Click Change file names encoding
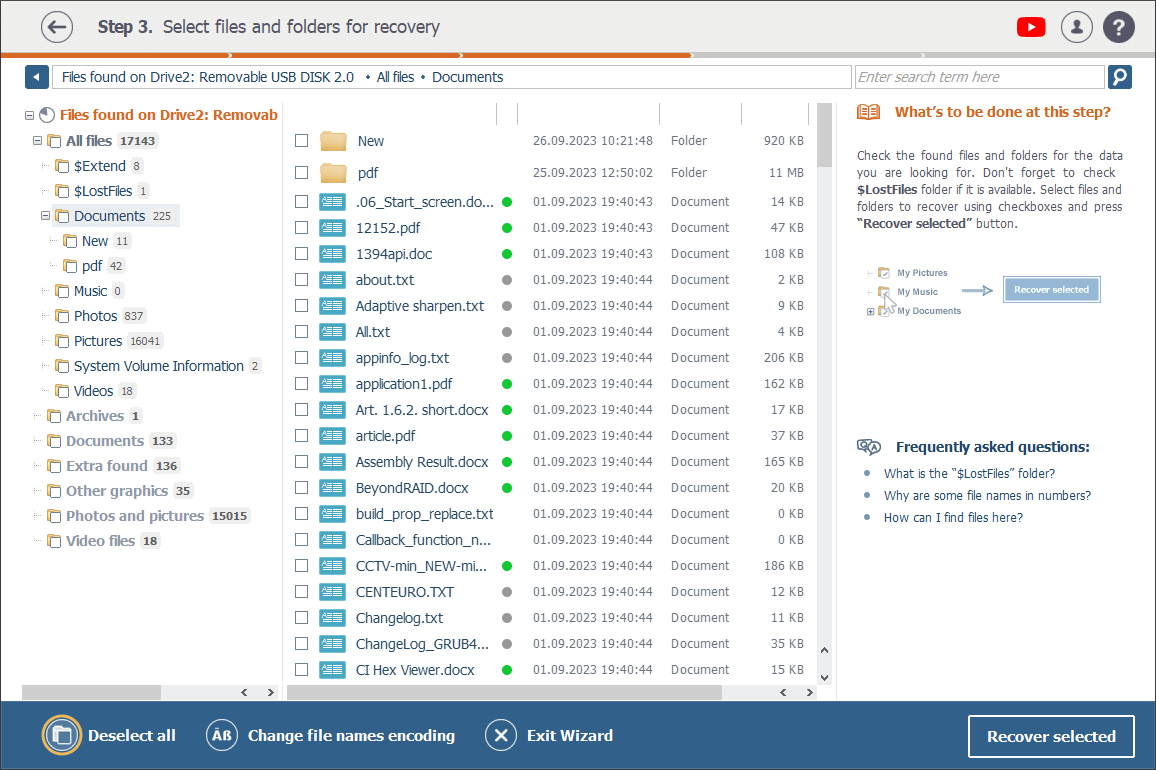The height and width of the screenshot is (770, 1156). pos(351,735)
